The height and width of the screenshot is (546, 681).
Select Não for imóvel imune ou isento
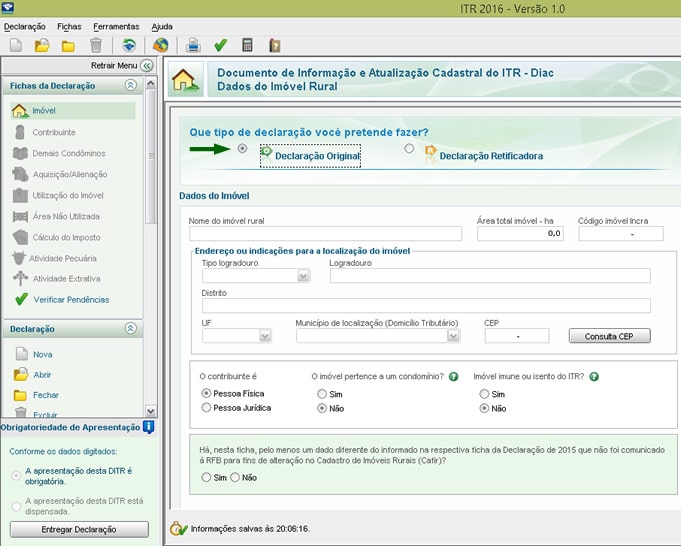[484, 408]
